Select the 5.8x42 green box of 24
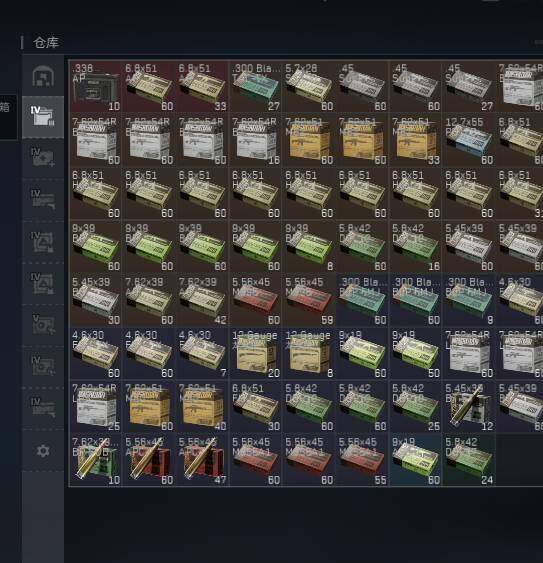Screen dimensions: 543x563 (469, 460)
